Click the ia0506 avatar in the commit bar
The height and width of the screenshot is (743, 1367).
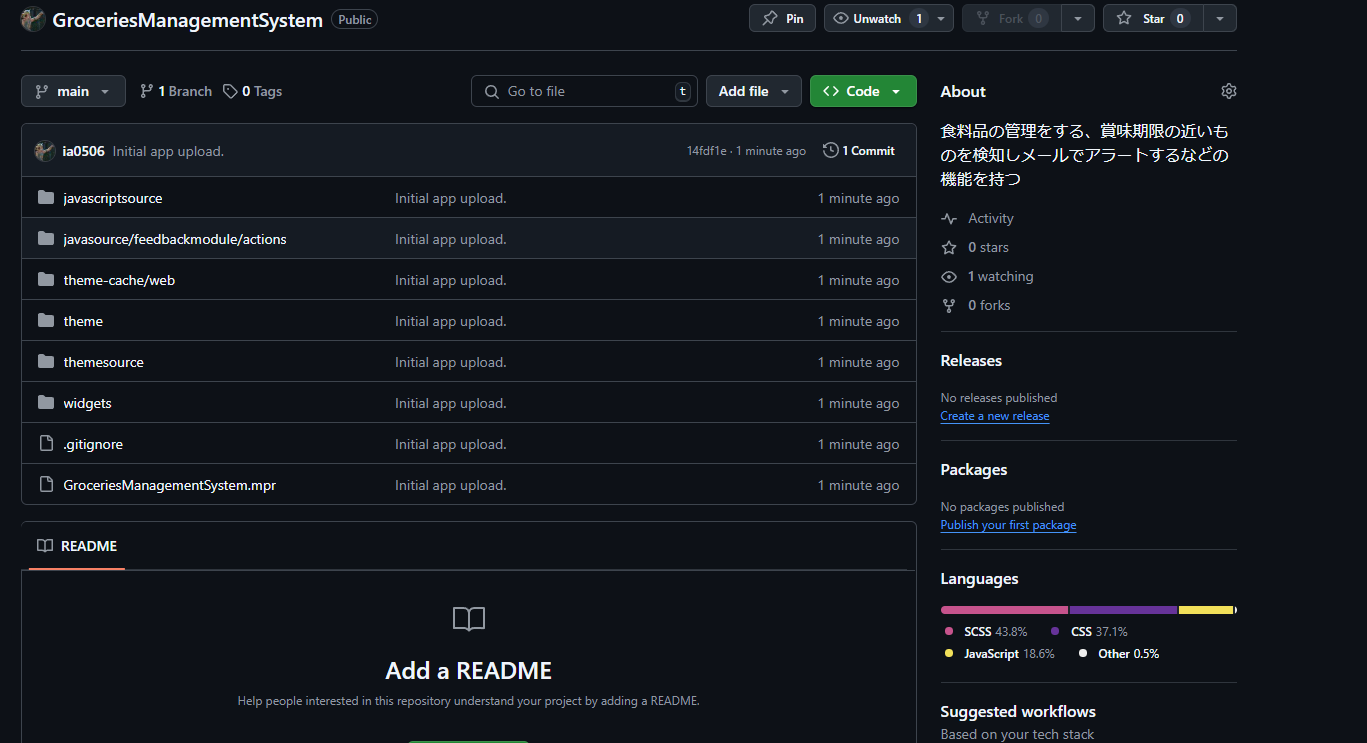click(44, 150)
